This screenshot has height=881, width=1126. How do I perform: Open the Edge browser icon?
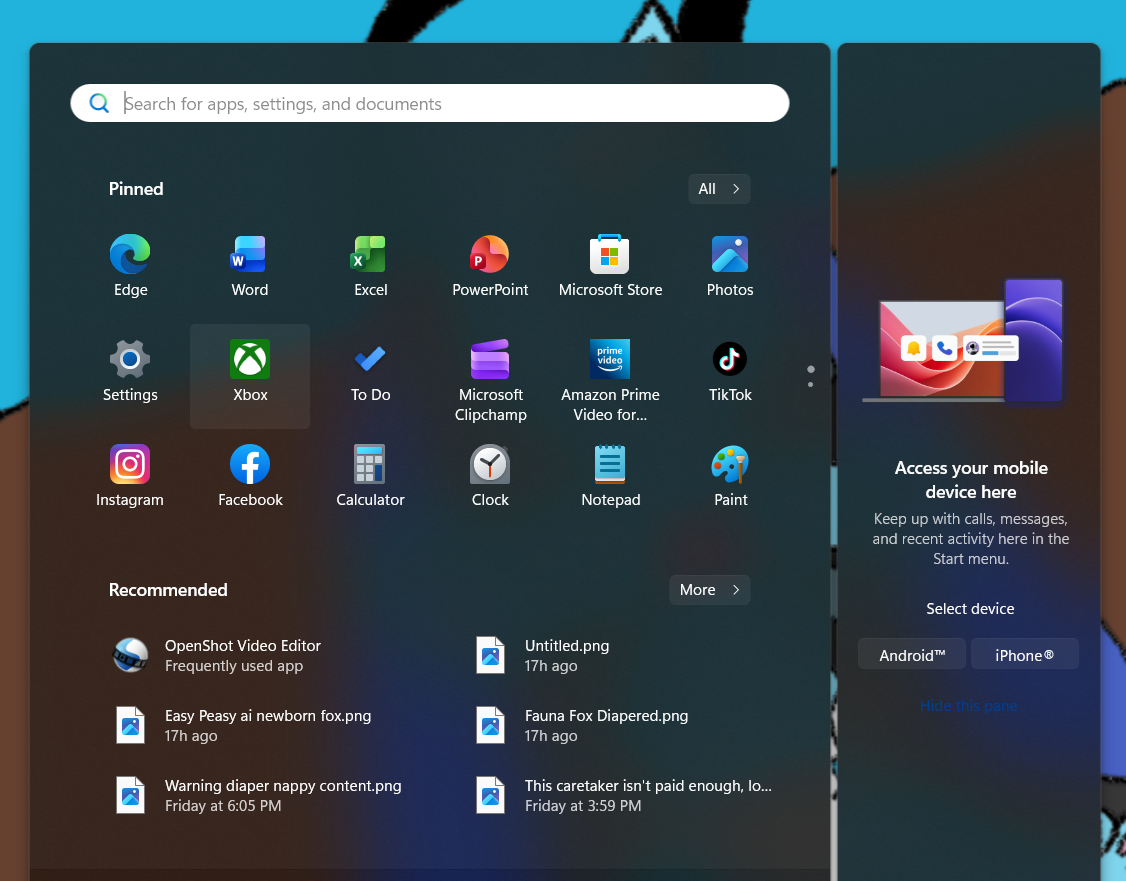pos(130,255)
